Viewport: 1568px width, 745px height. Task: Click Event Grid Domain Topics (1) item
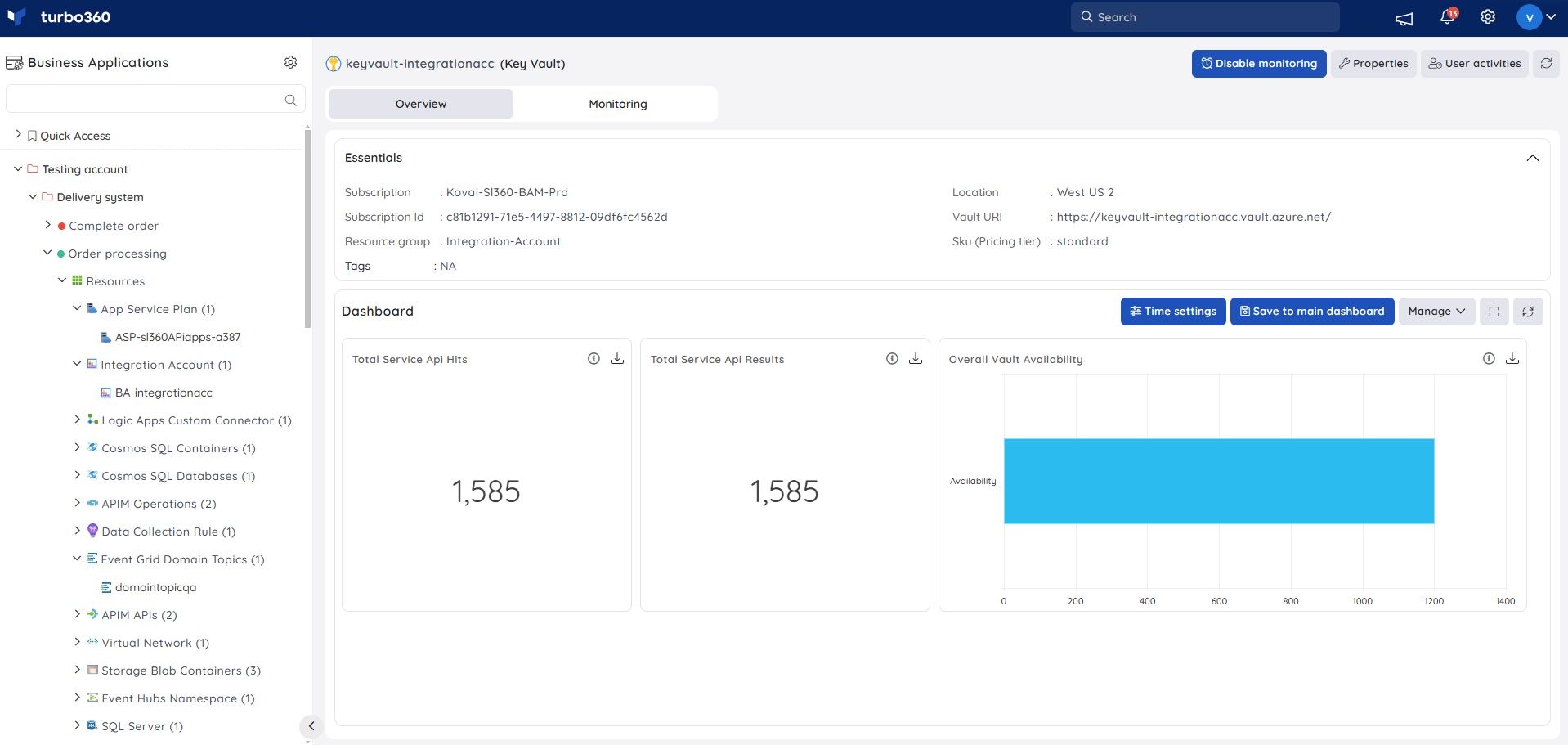point(182,559)
